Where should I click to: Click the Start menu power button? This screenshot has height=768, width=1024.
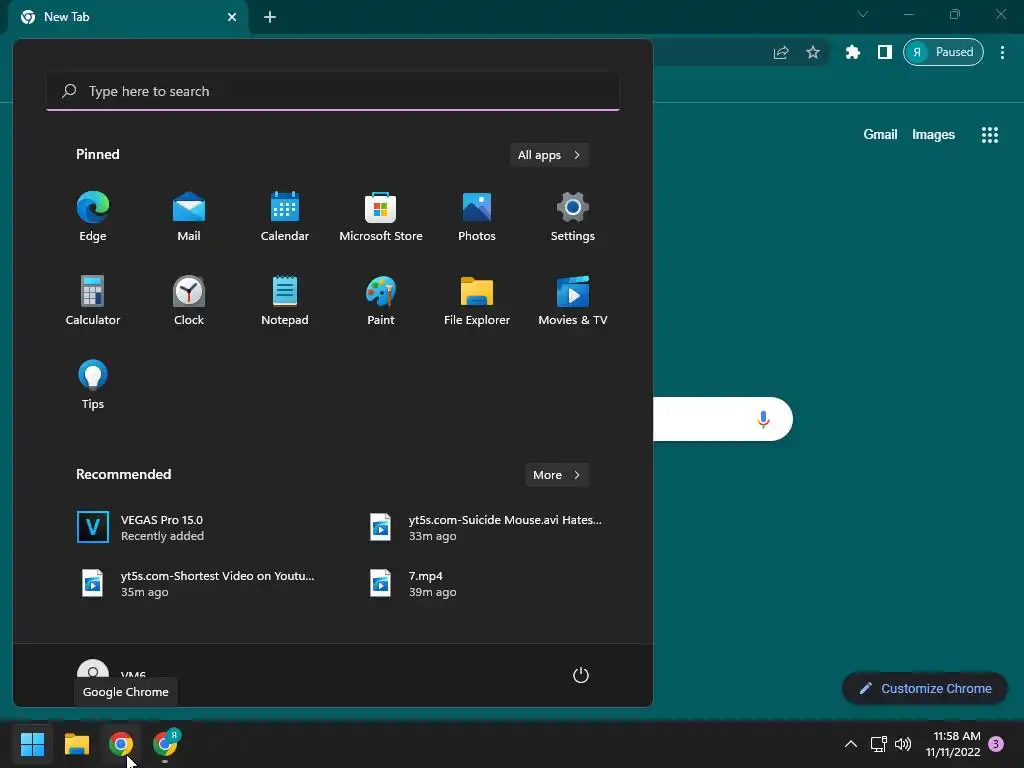pos(581,675)
